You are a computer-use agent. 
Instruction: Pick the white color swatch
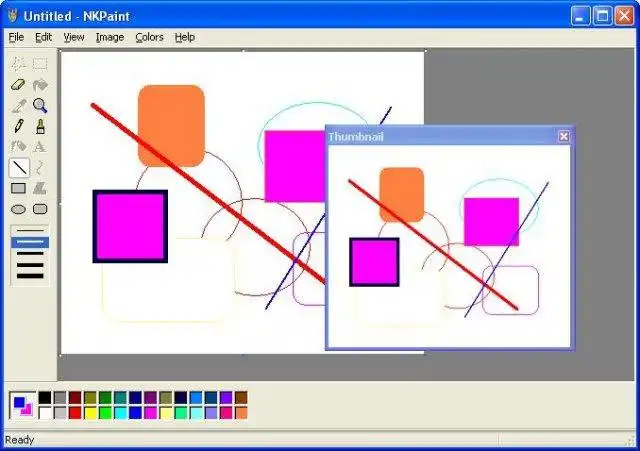pyautogui.click(x=45, y=413)
